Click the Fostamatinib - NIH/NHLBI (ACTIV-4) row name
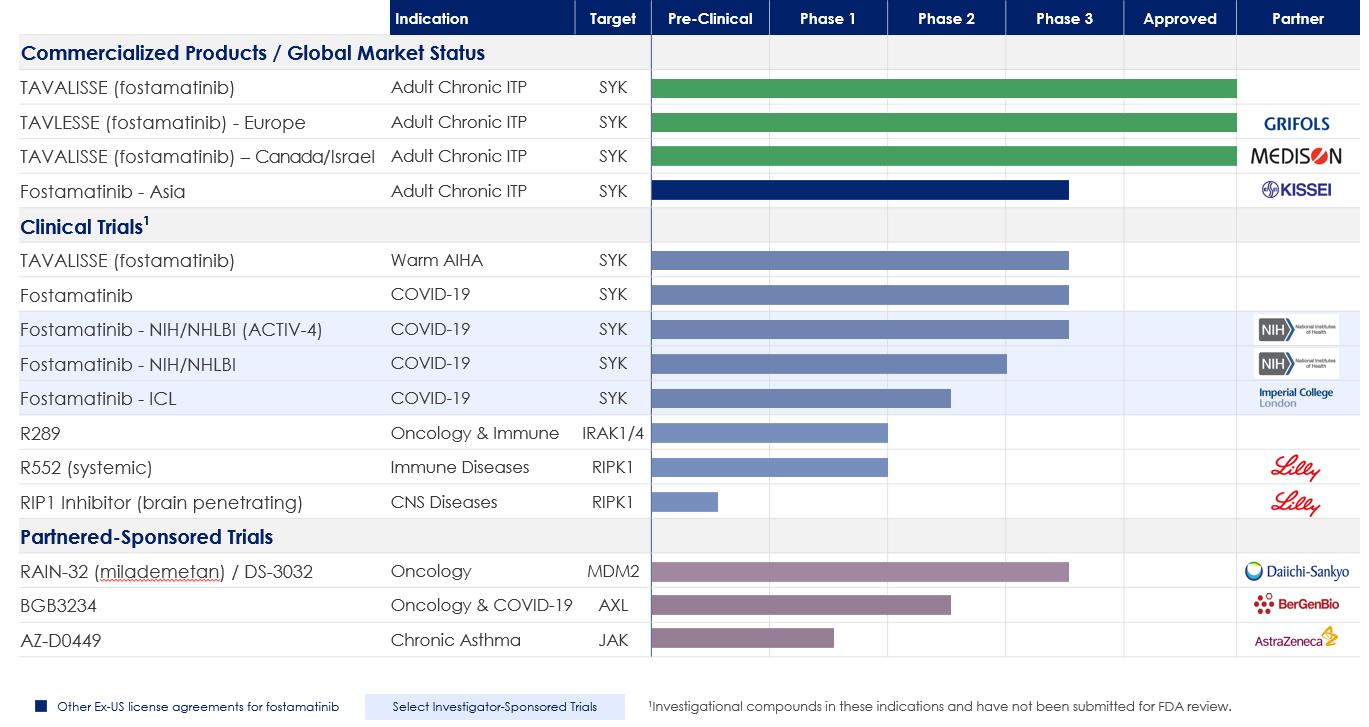Viewport: 1369px width, 727px height. (171, 330)
